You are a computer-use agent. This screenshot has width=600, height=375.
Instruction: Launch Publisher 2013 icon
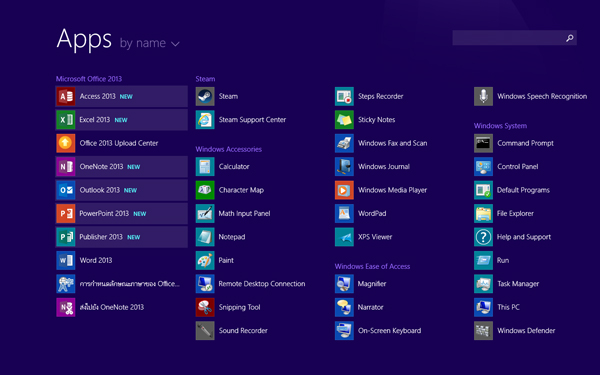[66, 237]
